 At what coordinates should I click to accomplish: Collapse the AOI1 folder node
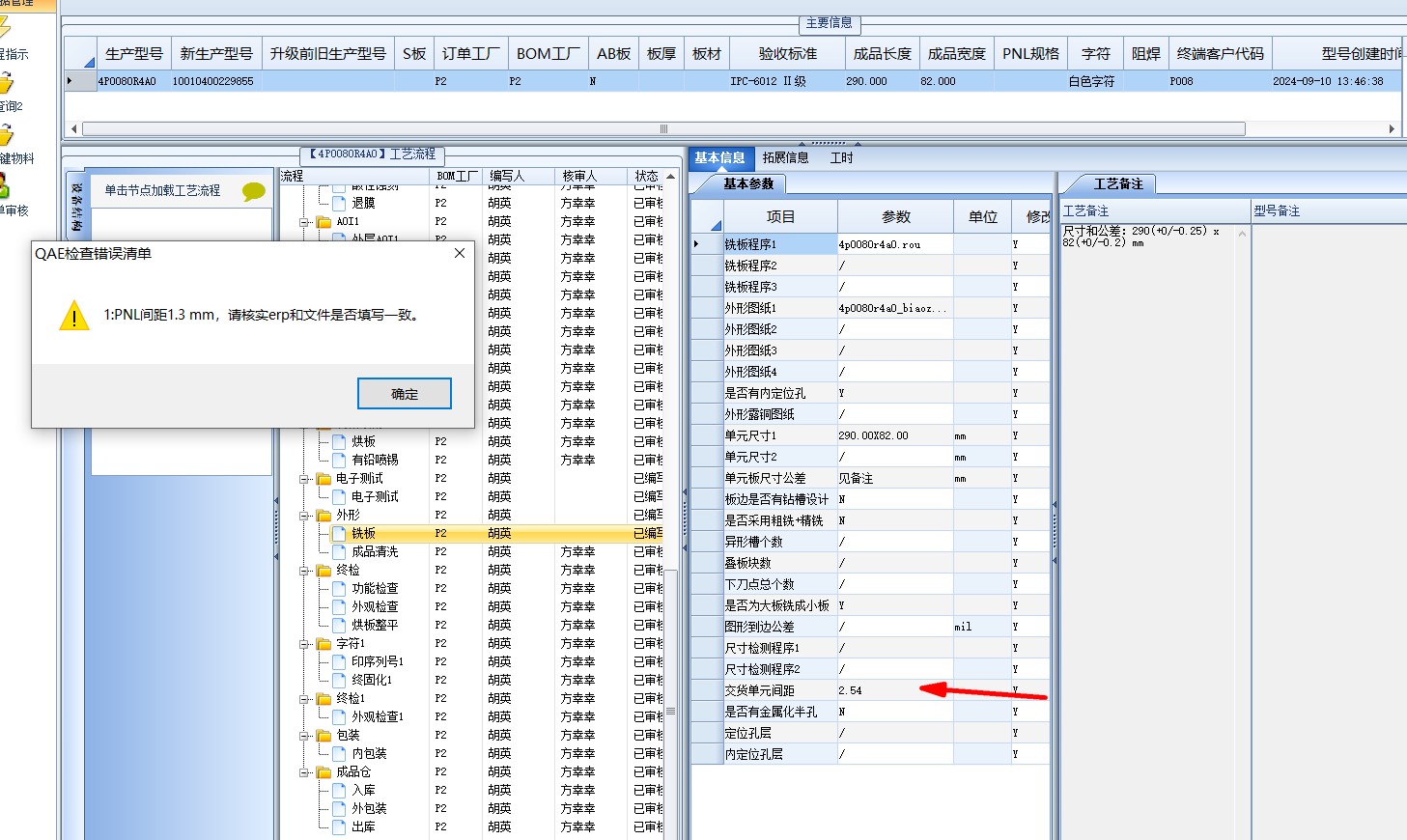click(305, 221)
